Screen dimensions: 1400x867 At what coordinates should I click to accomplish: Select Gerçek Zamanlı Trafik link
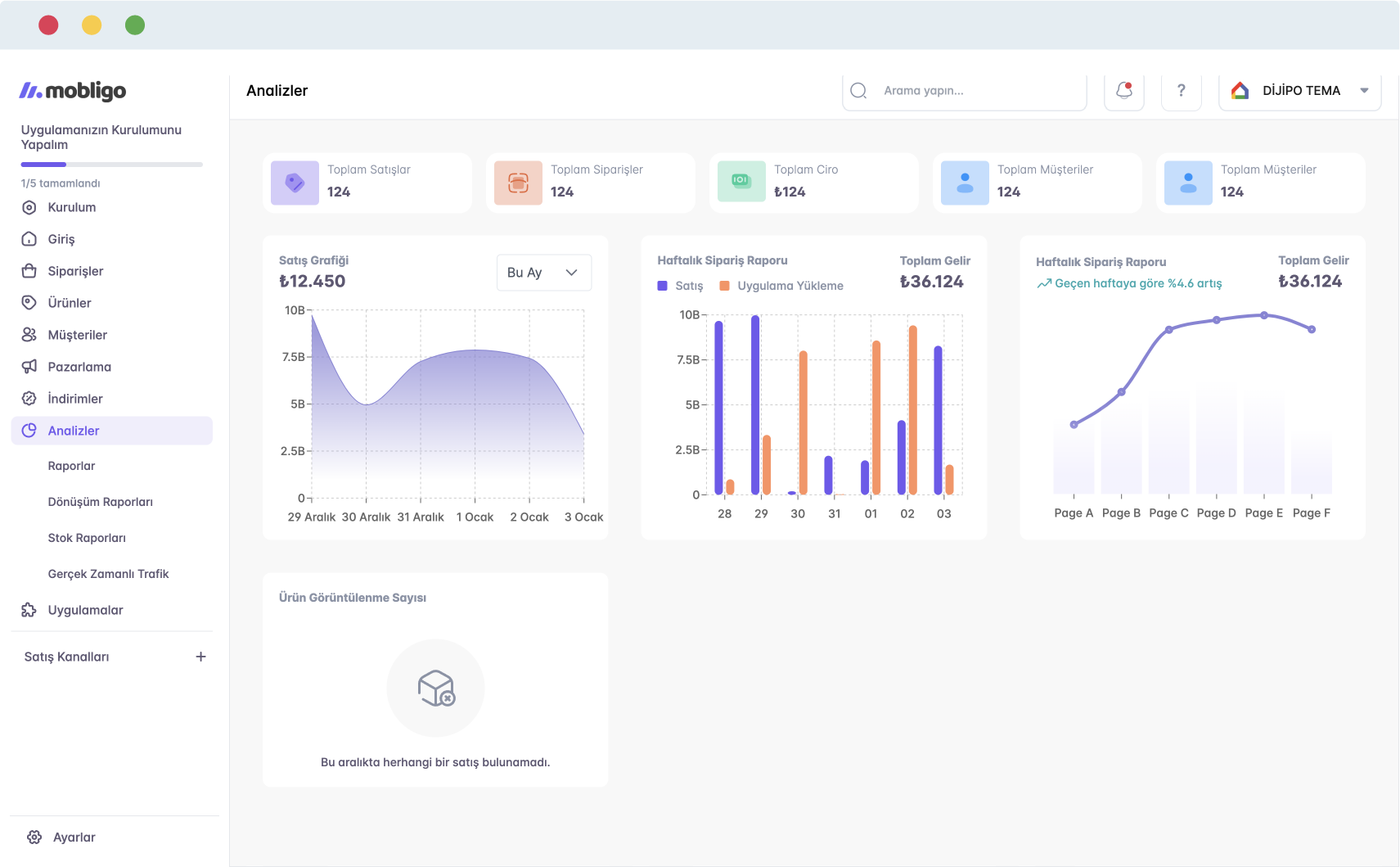[108, 574]
